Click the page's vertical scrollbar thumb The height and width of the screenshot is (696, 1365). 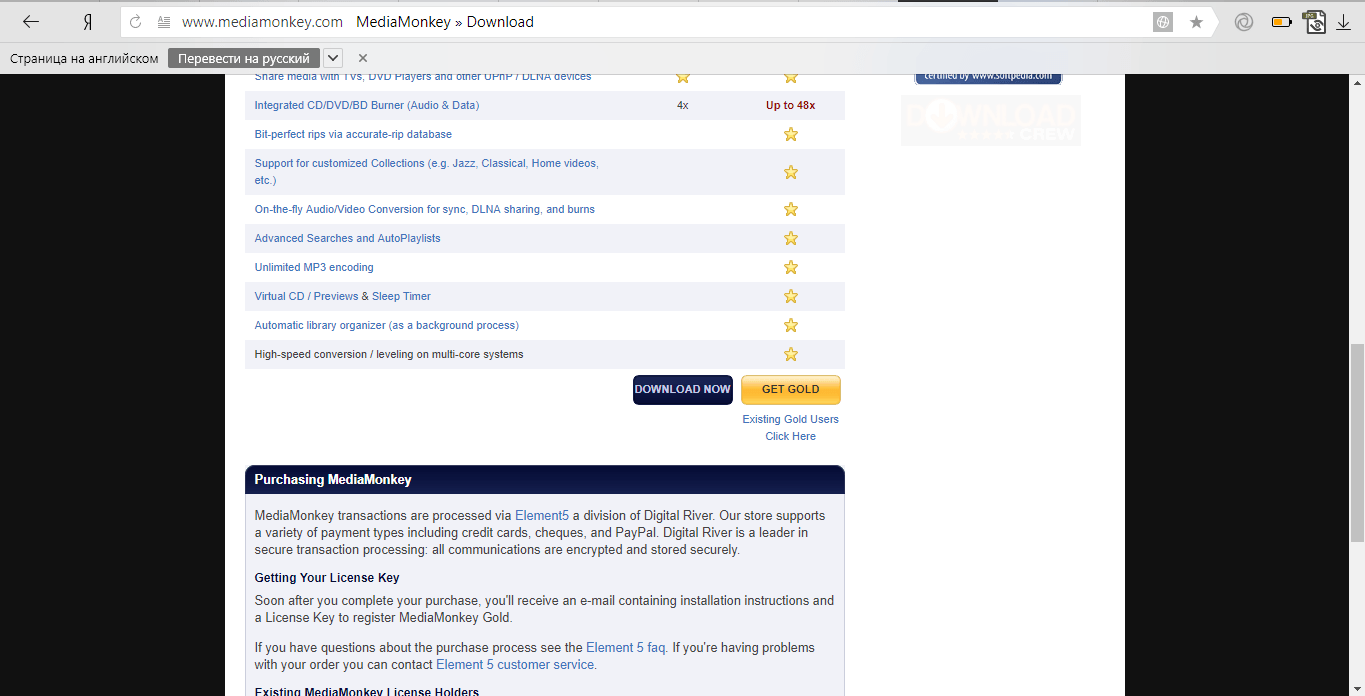pos(1357,441)
